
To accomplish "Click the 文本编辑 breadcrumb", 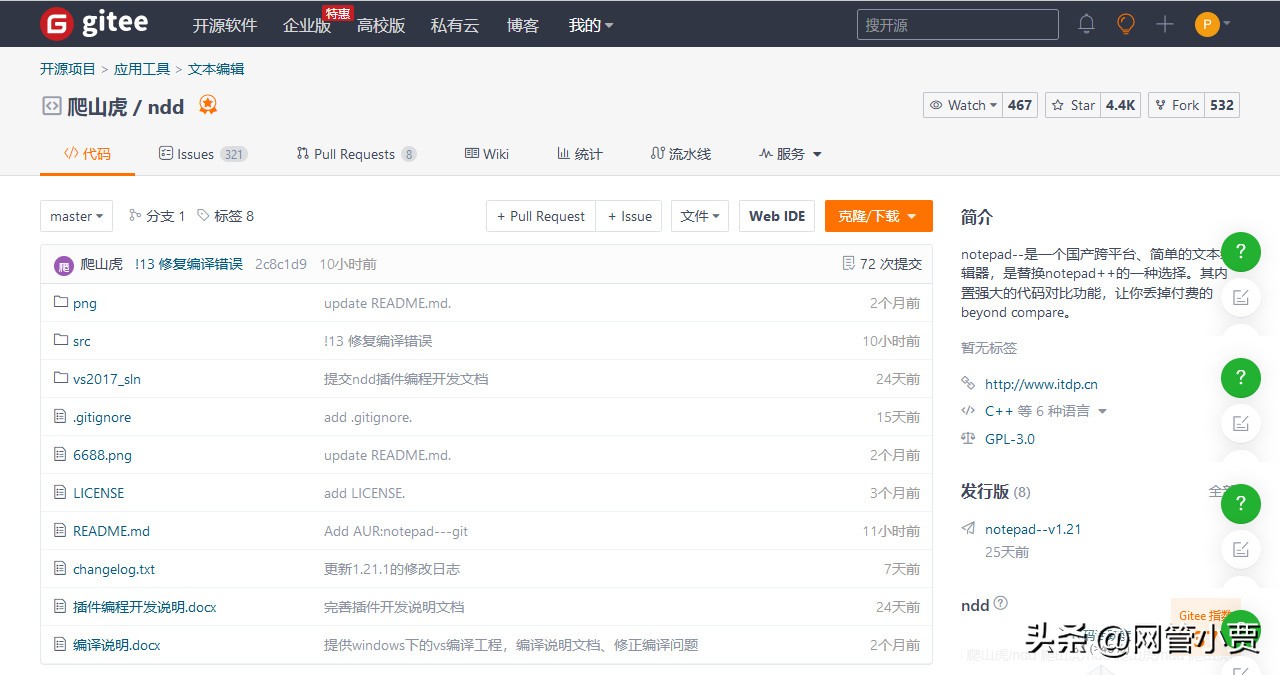I will click(216, 69).
